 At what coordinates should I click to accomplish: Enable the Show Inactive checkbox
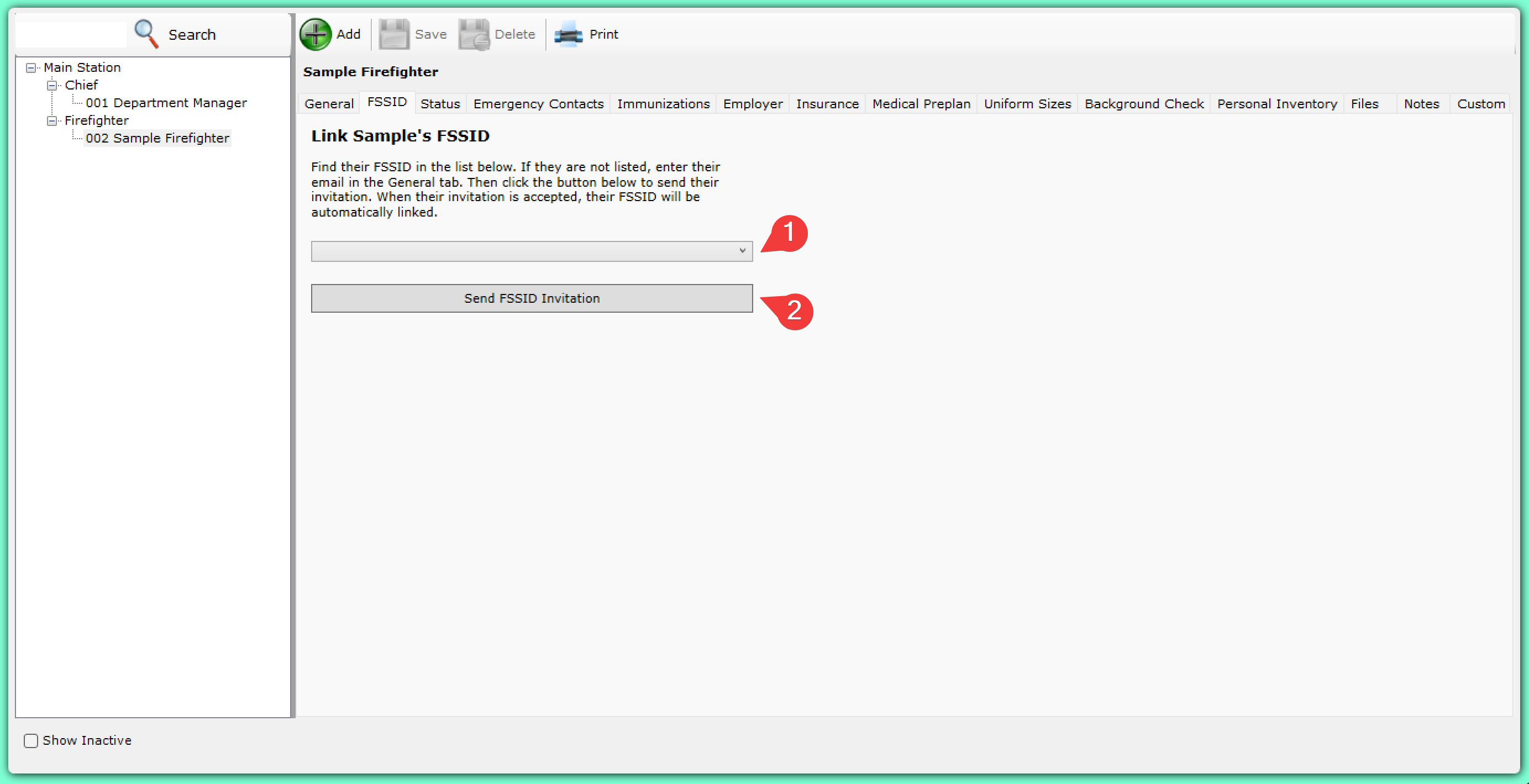[x=31, y=740]
